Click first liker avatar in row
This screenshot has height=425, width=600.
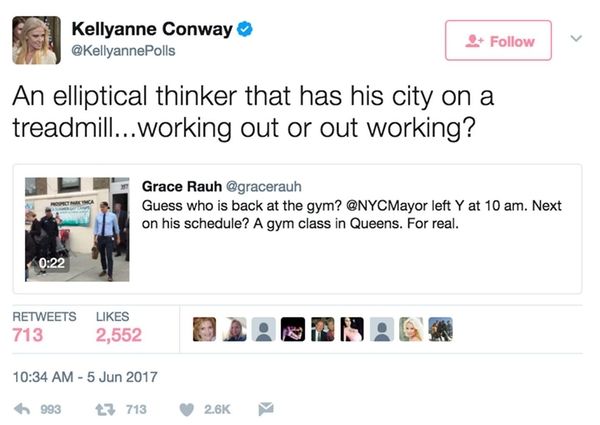tap(204, 329)
